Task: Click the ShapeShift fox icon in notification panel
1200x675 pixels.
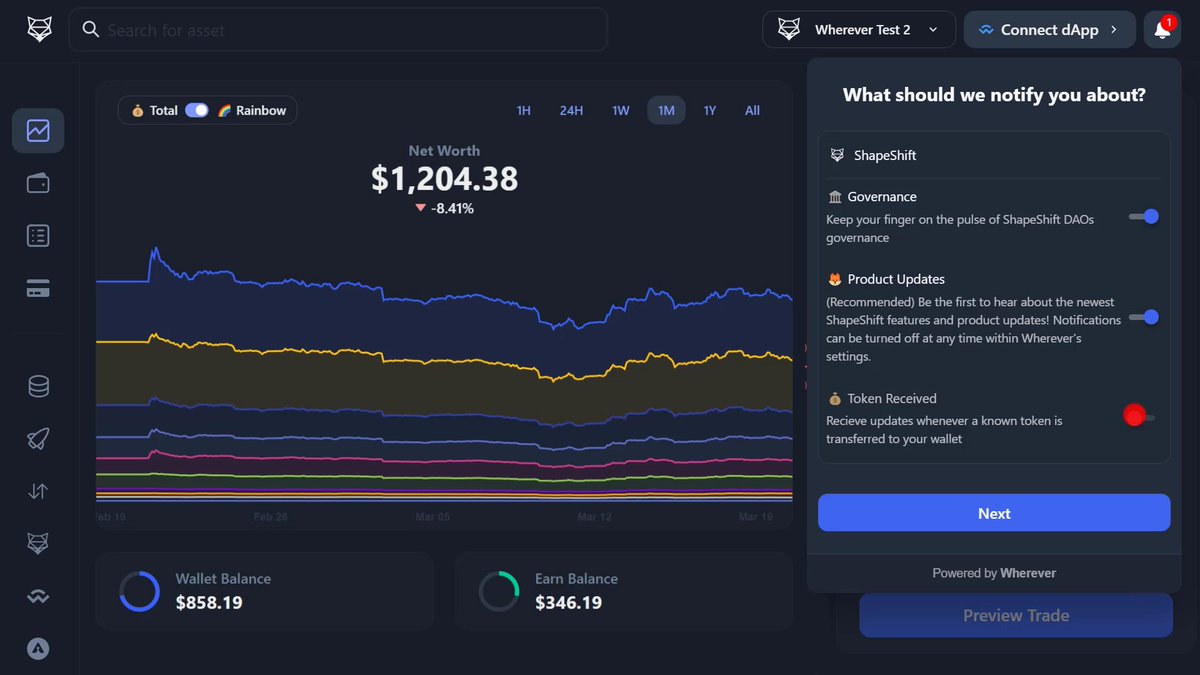Action: coord(837,155)
